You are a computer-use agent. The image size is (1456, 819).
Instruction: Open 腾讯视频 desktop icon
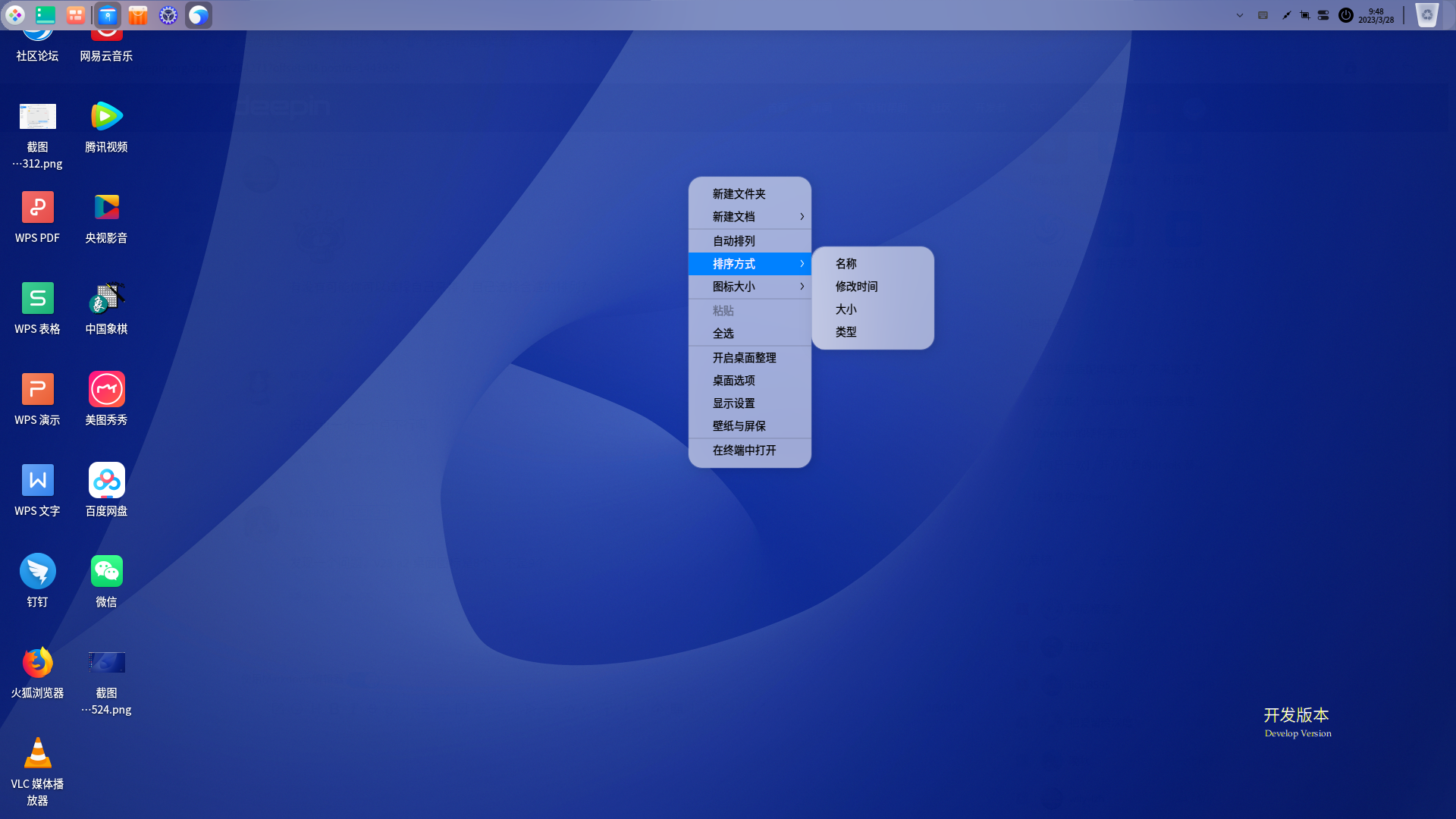[106, 116]
